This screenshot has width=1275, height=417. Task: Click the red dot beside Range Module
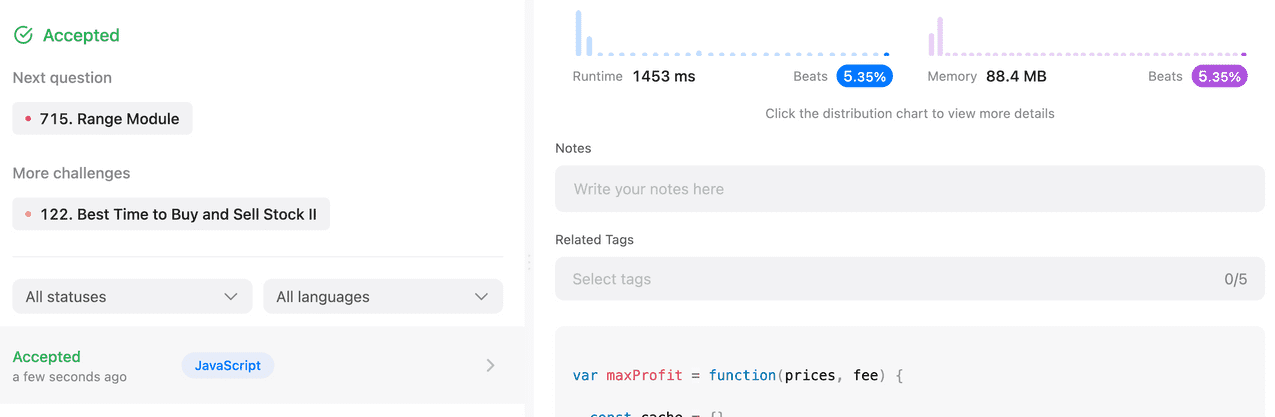(28, 119)
